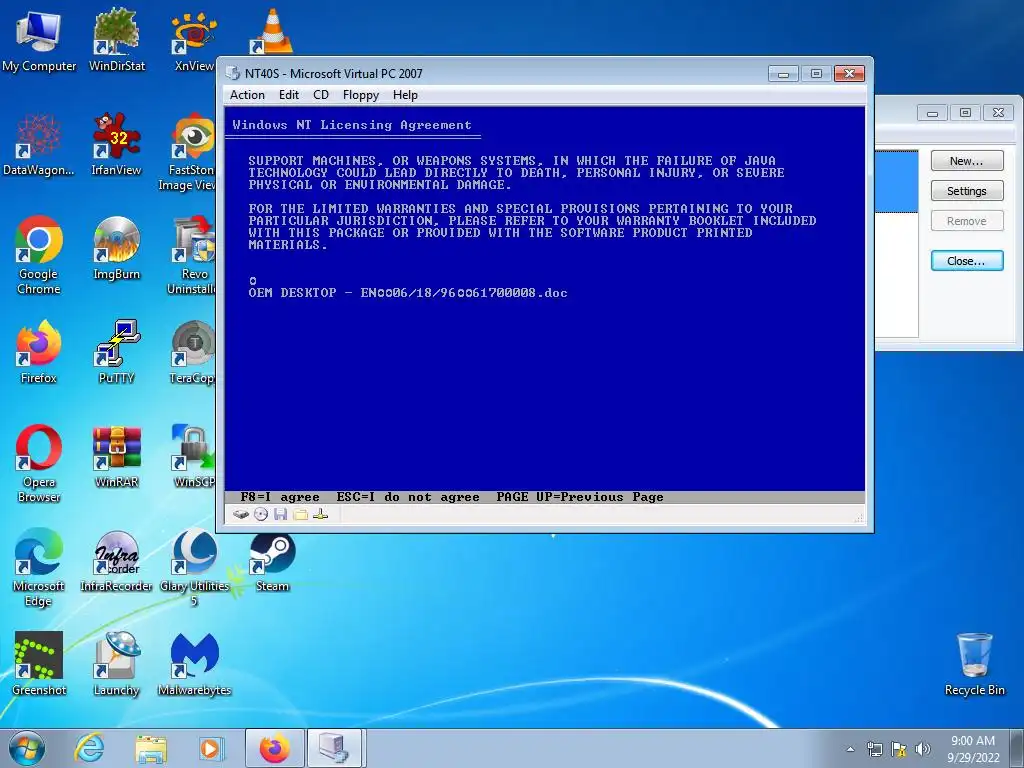Viewport: 1024px width, 768px height.
Task: Click the PuTTY desktop icon
Action: [x=116, y=353]
